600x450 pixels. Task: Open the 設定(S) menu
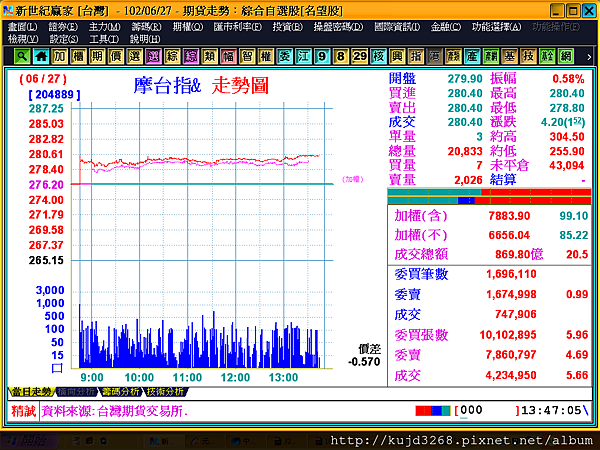64,39
